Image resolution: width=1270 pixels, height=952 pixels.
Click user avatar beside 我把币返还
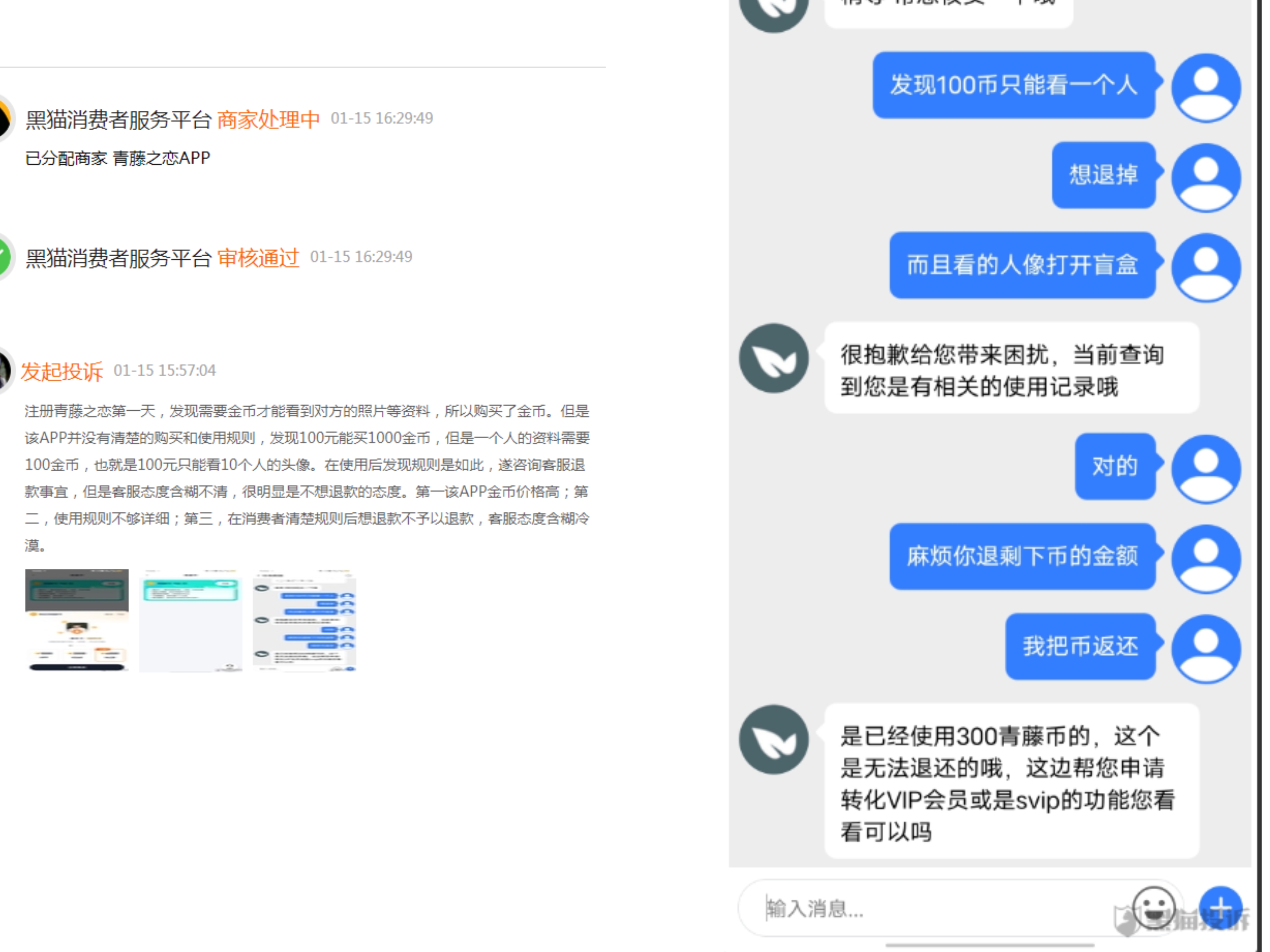click(x=1206, y=648)
